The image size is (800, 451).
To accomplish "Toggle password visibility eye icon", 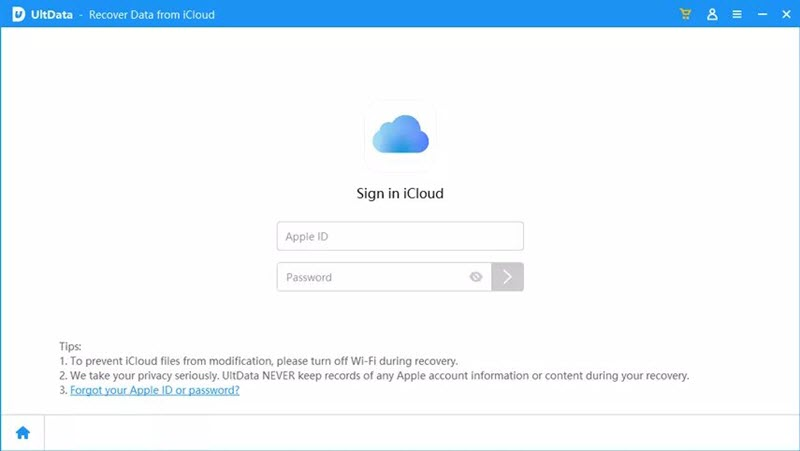I will click(x=476, y=277).
